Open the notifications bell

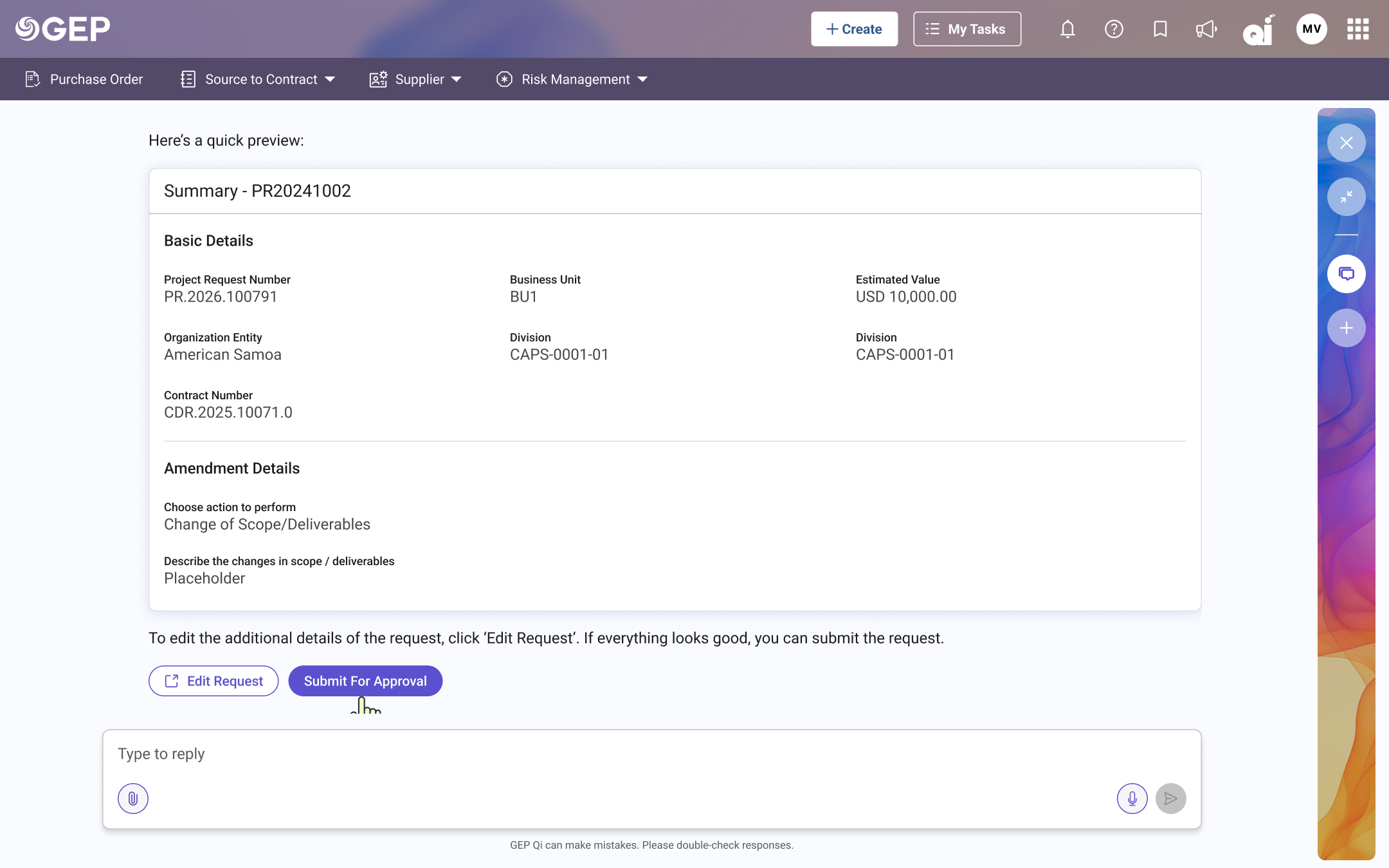(1067, 29)
